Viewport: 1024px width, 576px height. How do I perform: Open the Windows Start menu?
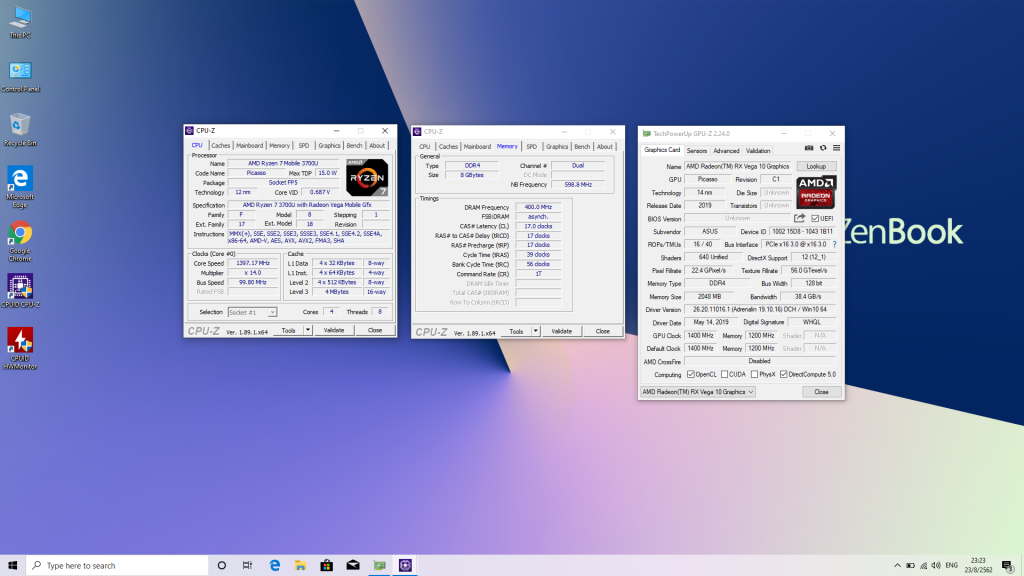[12, 566]
